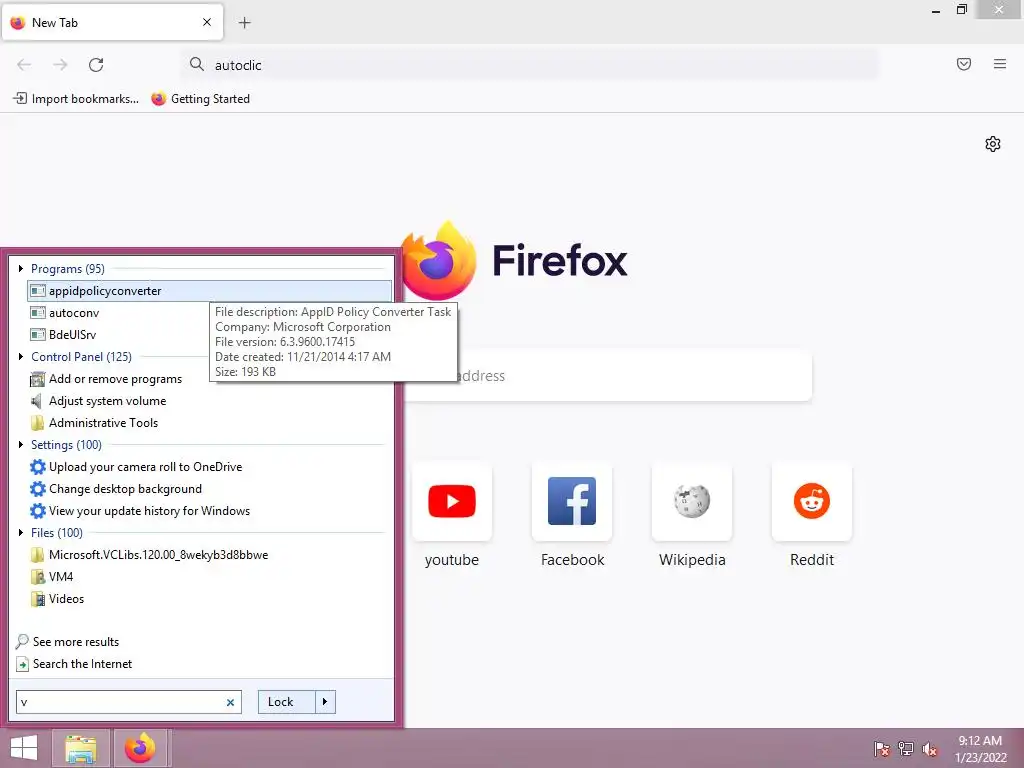Open Microsoft.VCLibs.120.00_8wekyb3d8bbwe folder
The image size is (1024, 768).
(x=149, y=555)
